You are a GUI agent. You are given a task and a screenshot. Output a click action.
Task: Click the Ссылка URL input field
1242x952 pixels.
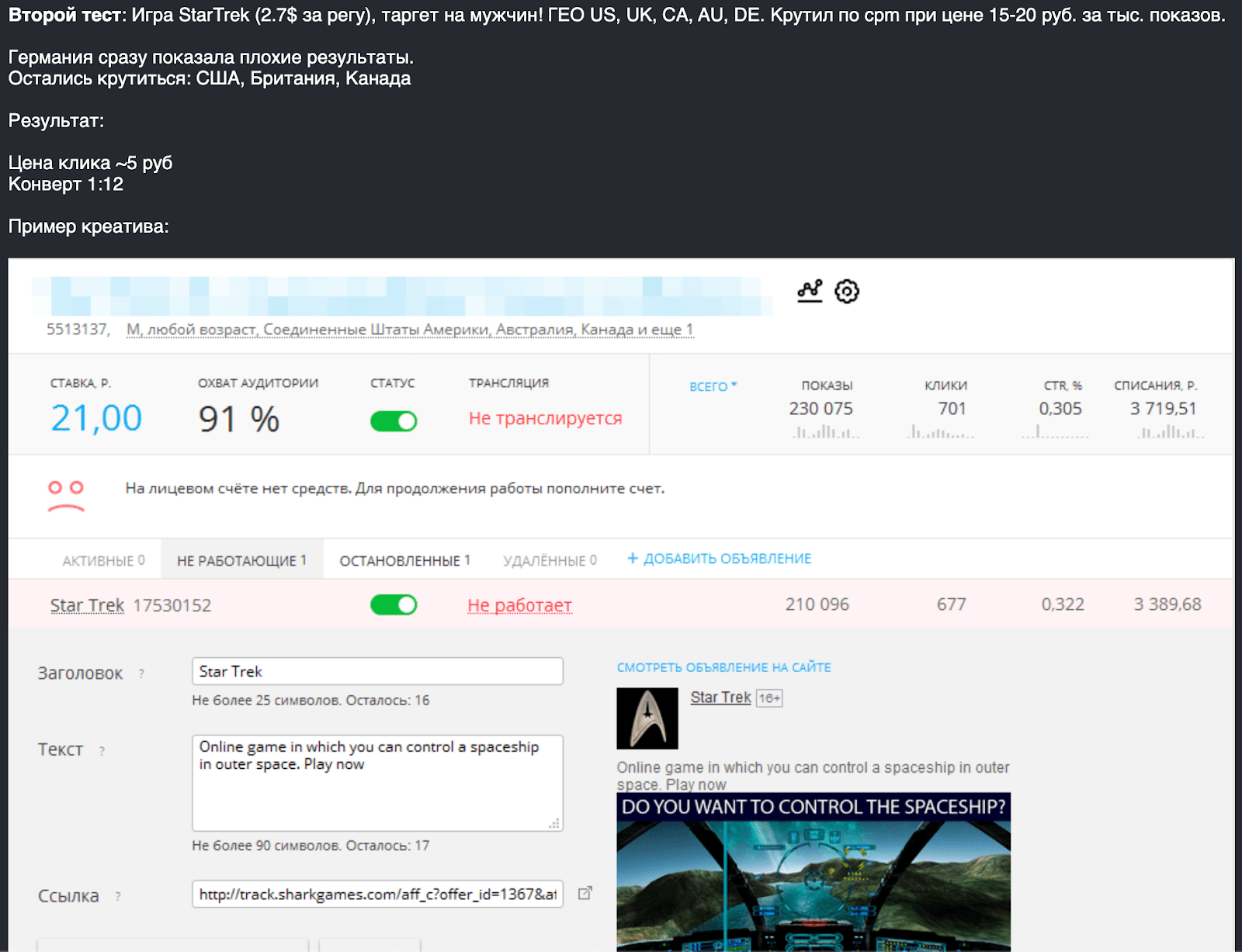pyautogui.click(x=377, y=894)
